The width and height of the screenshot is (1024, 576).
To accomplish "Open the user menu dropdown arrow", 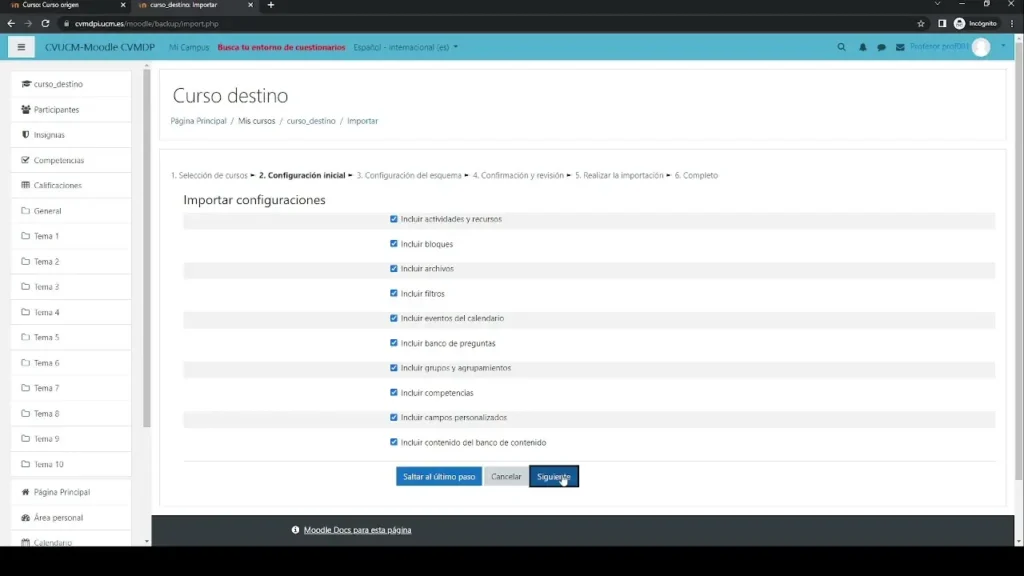I will [1003, 47].
